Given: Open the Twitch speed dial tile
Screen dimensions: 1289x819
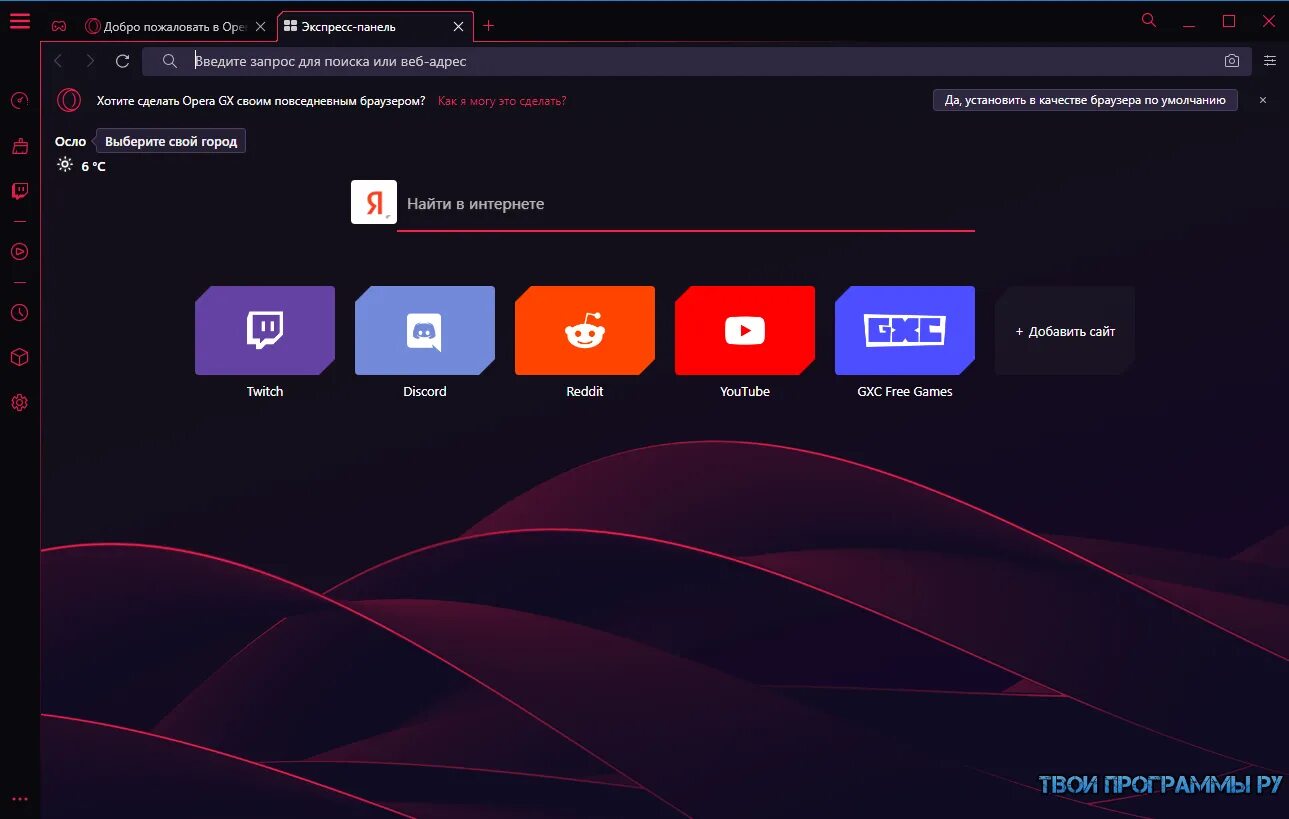Looking at the screenshot, I should point(265,331).
